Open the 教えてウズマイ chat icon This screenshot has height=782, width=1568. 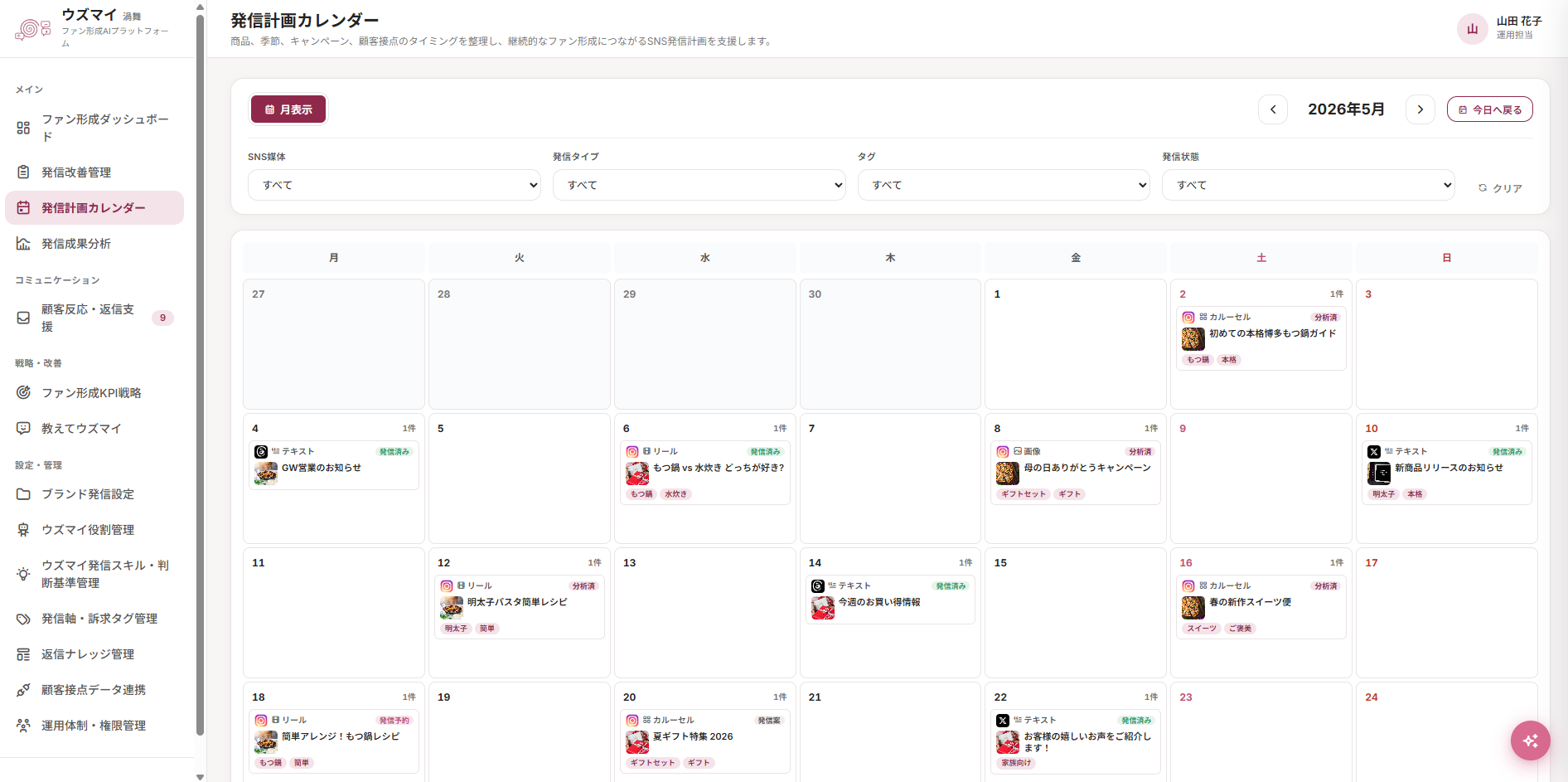click(x=23, y=428)
